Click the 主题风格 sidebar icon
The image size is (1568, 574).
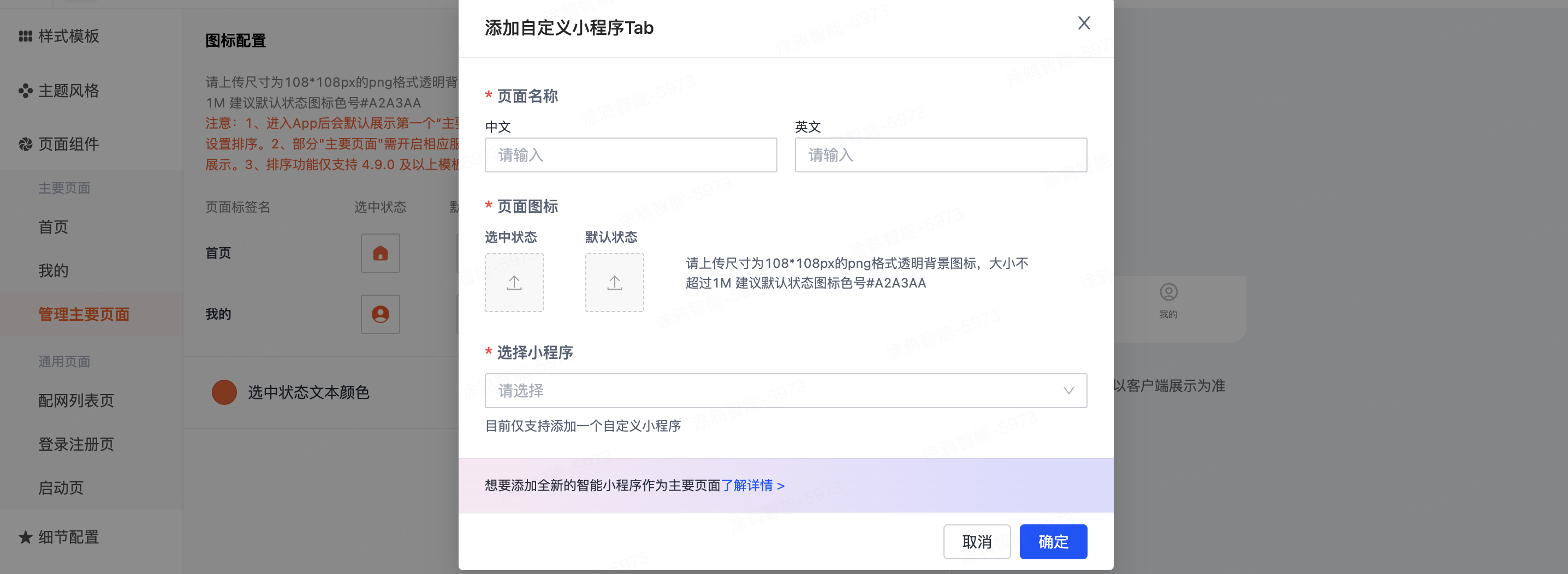(25, 91)
